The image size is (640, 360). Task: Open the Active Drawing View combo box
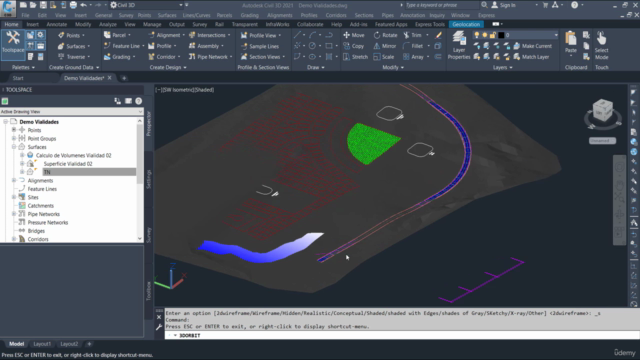pyautogui.click(x=71, y=111)
